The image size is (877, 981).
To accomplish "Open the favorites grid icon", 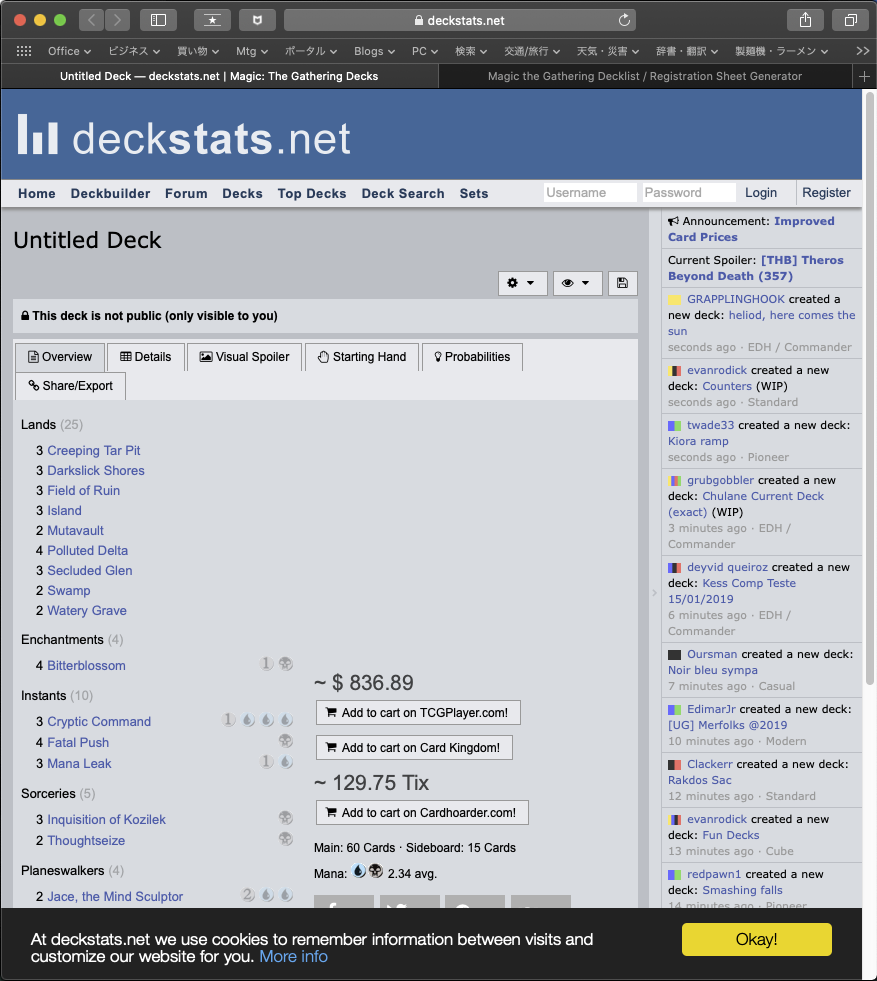I will point(24,51).
